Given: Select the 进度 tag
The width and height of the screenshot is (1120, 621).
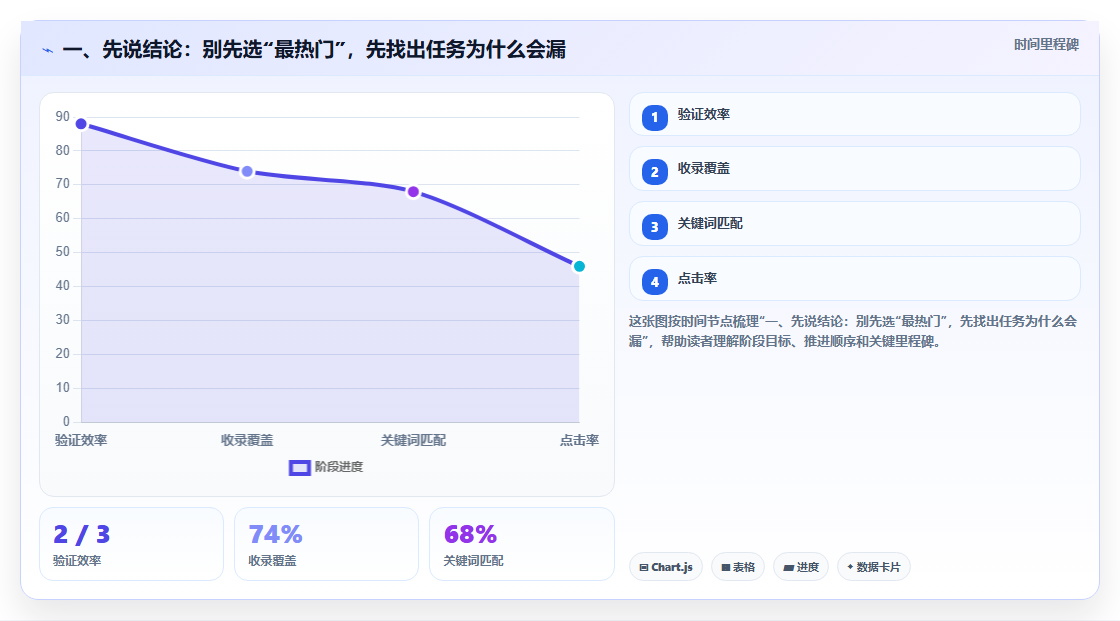Looking at the screenshot, I should (801, 567).
